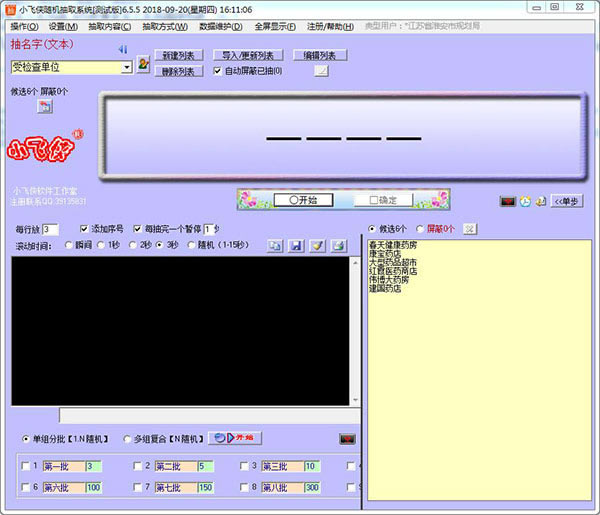
Task: Click the small pencil icon below 编辑列表
Action: click(x=321, y=71)
